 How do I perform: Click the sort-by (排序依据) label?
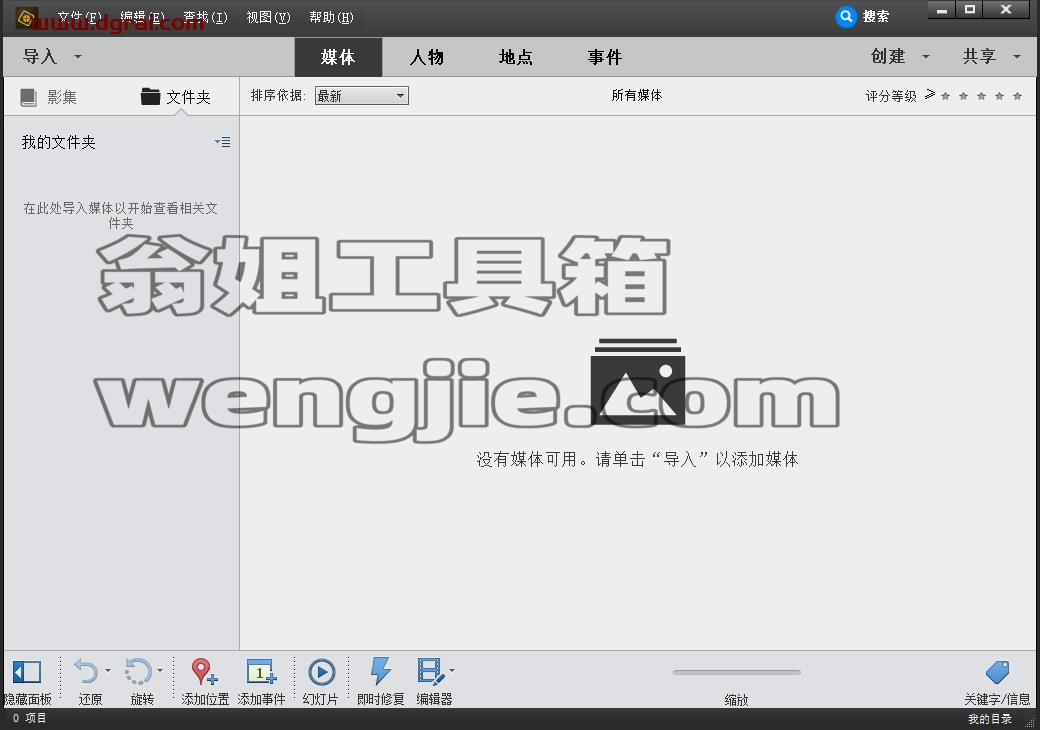[278, 95]
